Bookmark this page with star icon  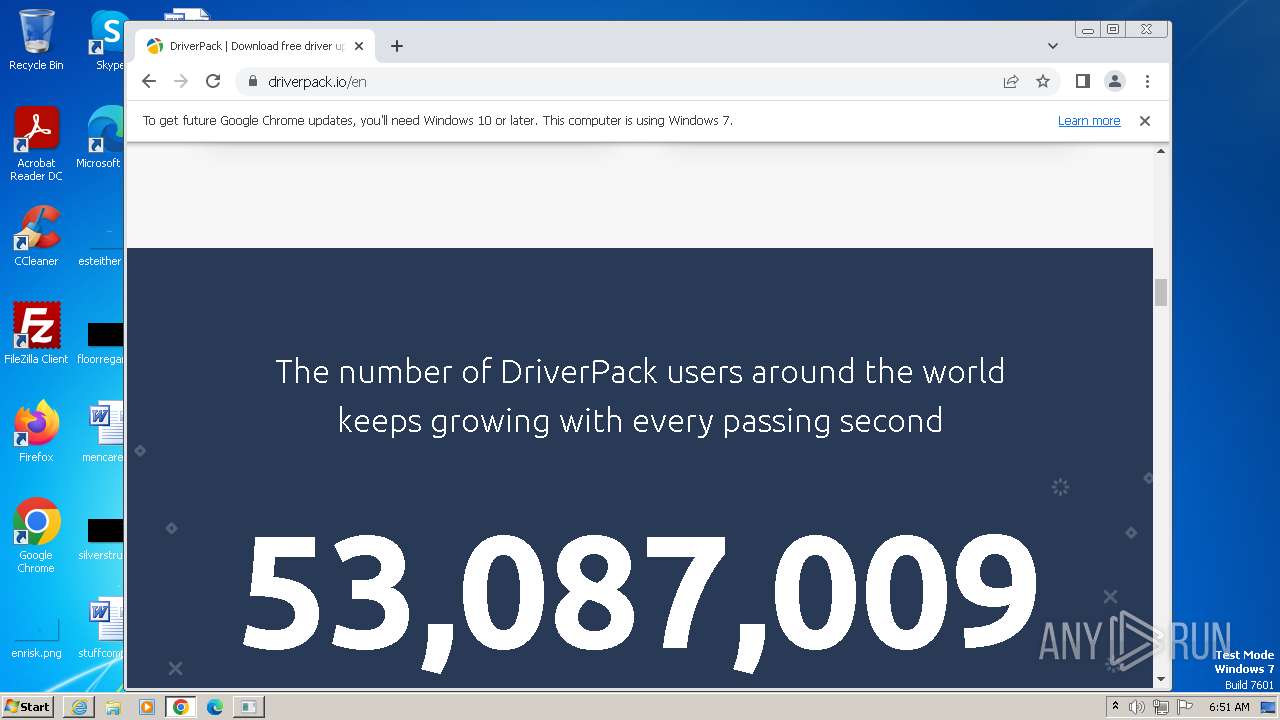click(x=1043, y=82)
